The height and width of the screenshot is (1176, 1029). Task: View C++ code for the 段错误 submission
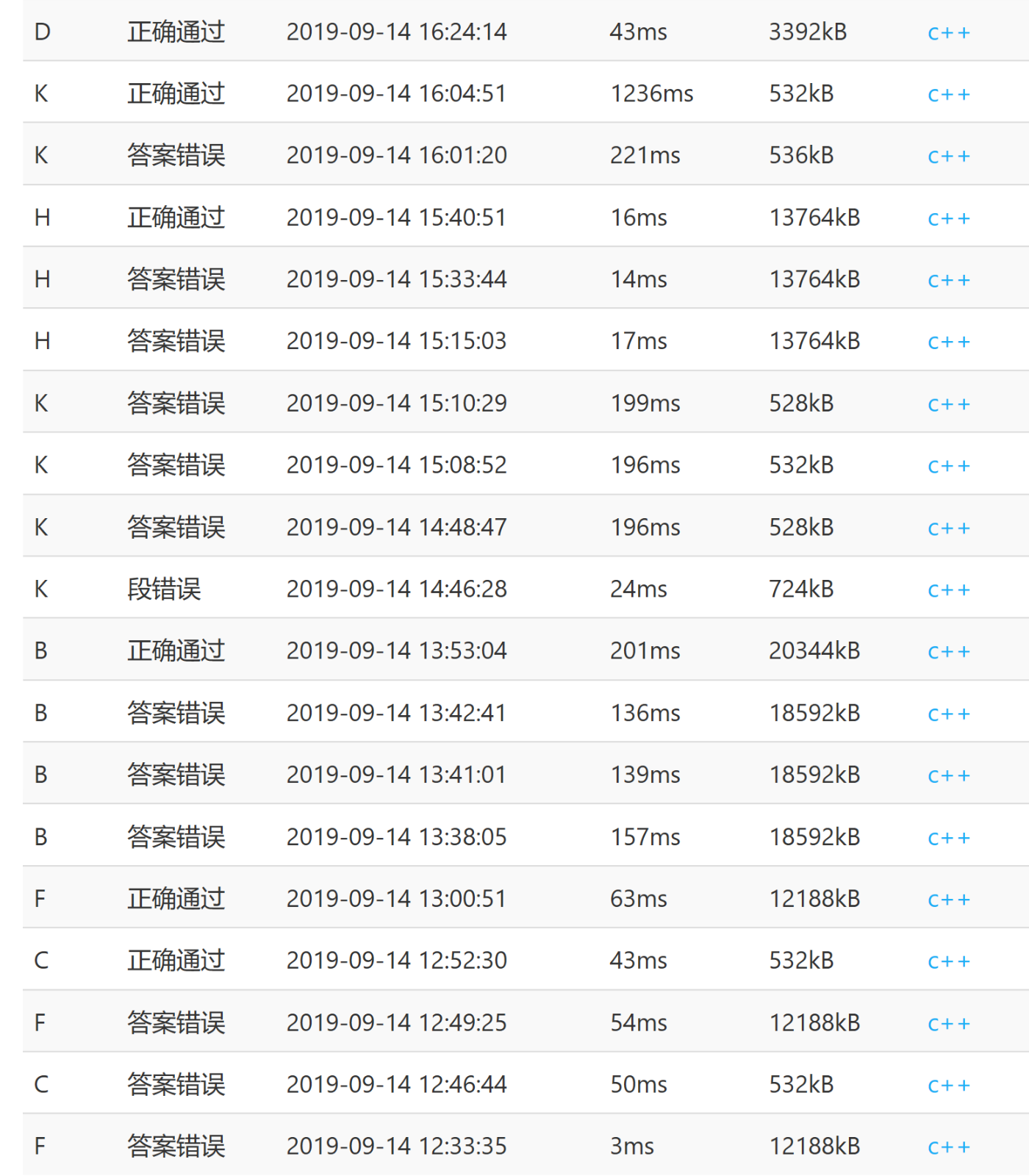948,590
